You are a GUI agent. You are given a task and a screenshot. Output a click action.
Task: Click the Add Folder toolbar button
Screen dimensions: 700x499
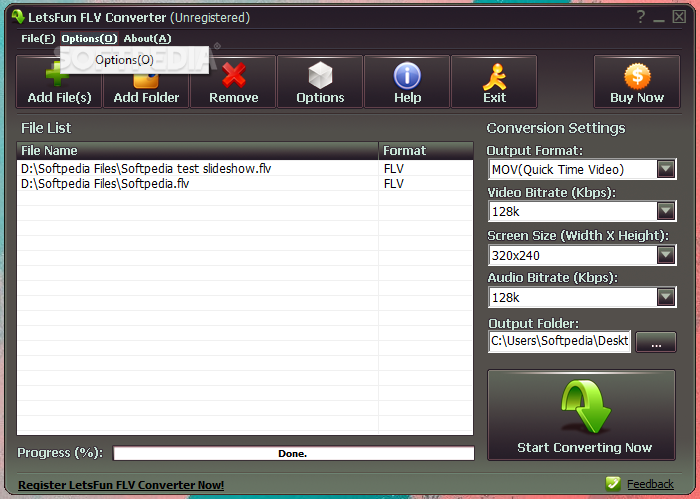coord(146,82)
